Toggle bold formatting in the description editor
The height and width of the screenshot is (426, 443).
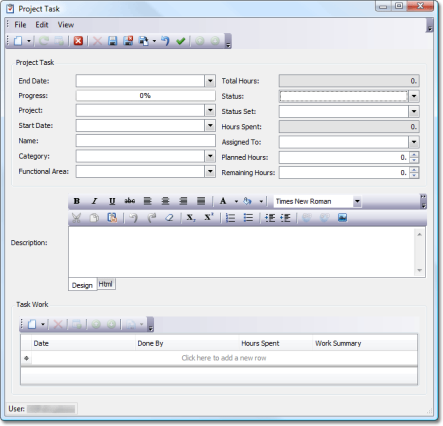click(77, 201)
